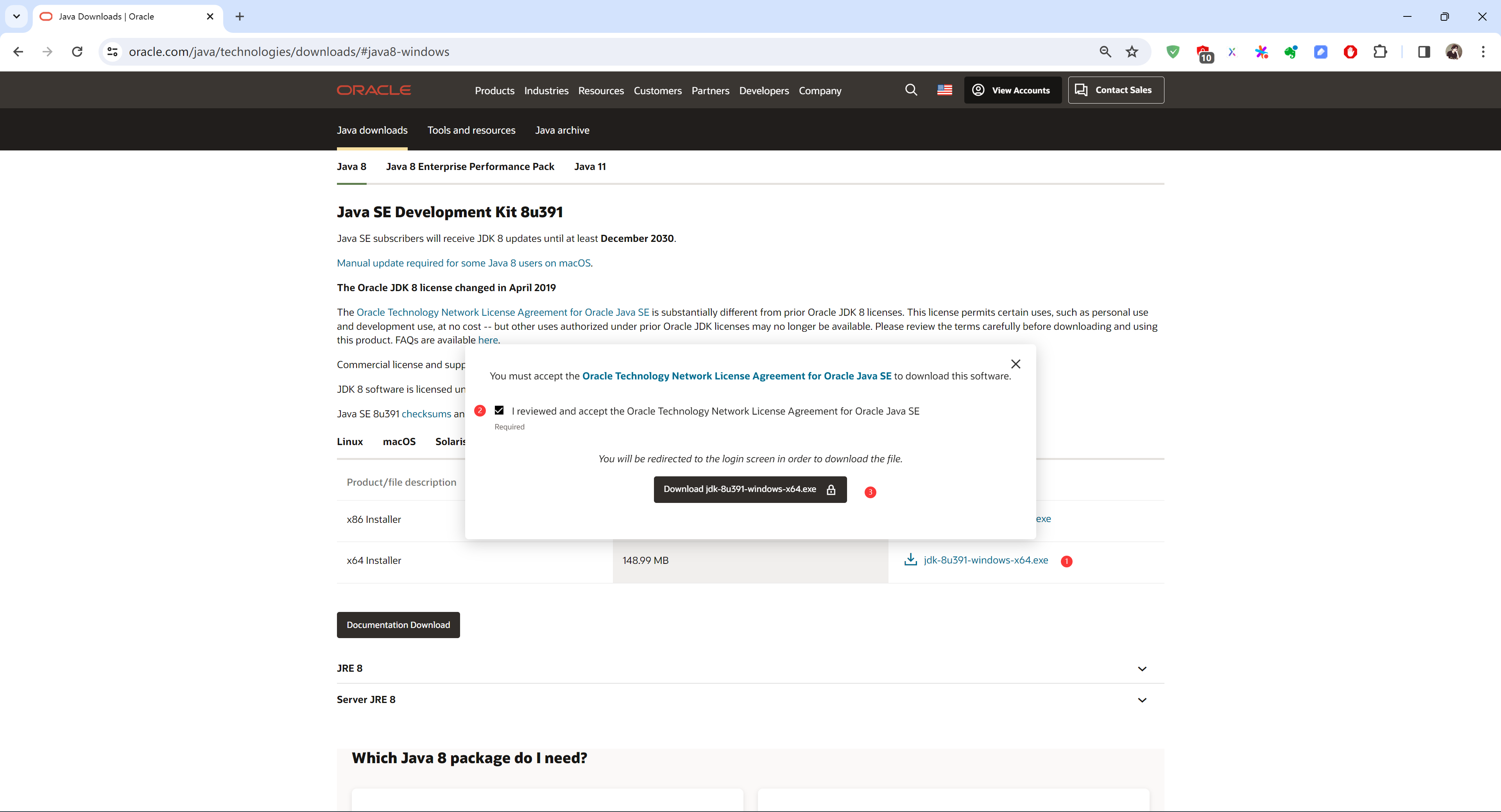Select the Linux platform tab
1501x812 pixels.
coord(349,442)
